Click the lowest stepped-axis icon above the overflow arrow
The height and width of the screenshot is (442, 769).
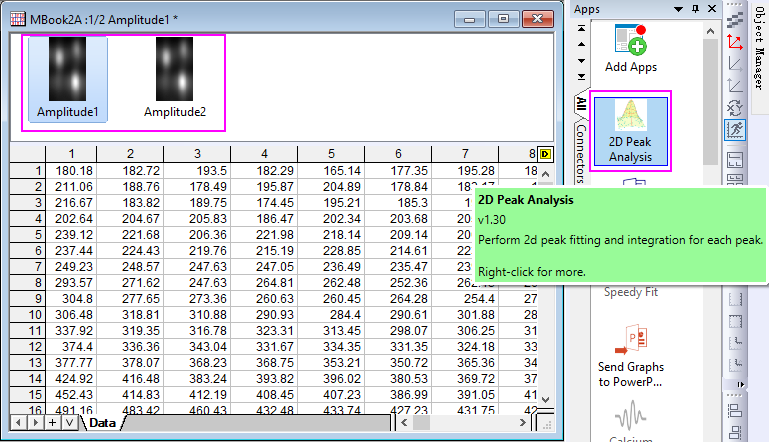(735, 364)
